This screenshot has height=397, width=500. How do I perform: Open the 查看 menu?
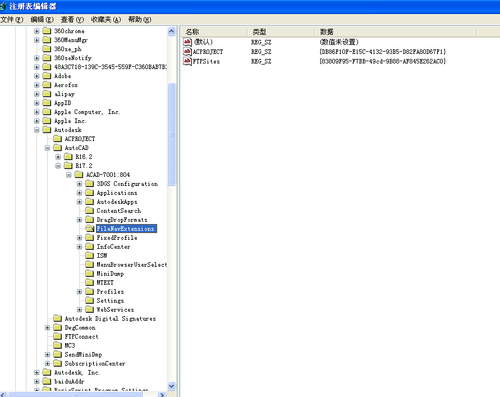[x=72, y=20]
